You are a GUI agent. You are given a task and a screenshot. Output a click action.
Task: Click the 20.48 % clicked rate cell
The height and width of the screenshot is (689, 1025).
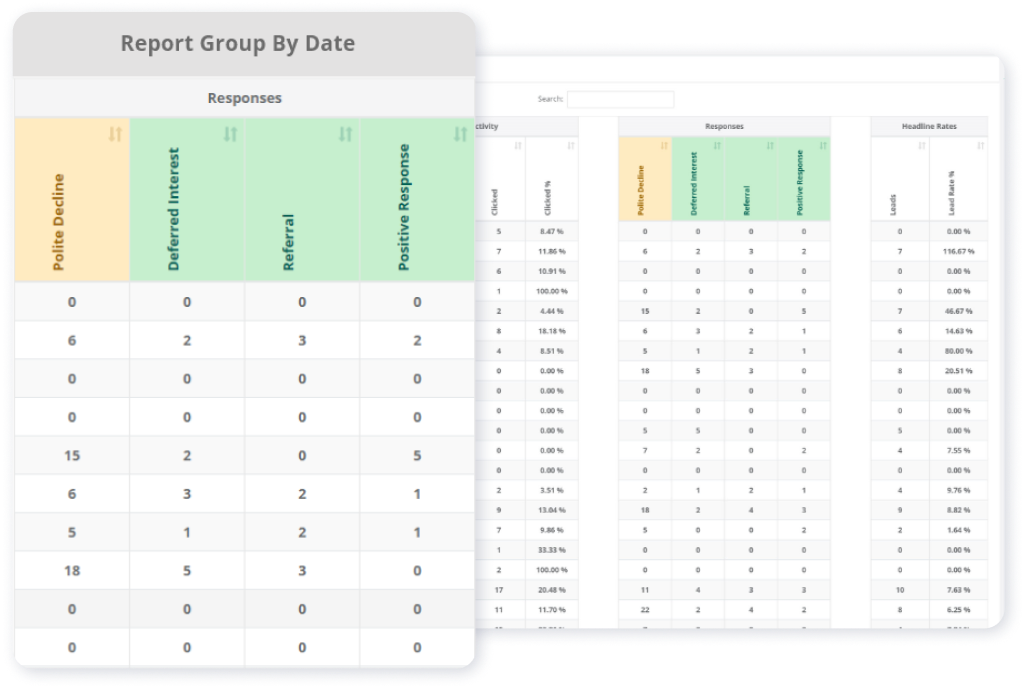(552, 590)
